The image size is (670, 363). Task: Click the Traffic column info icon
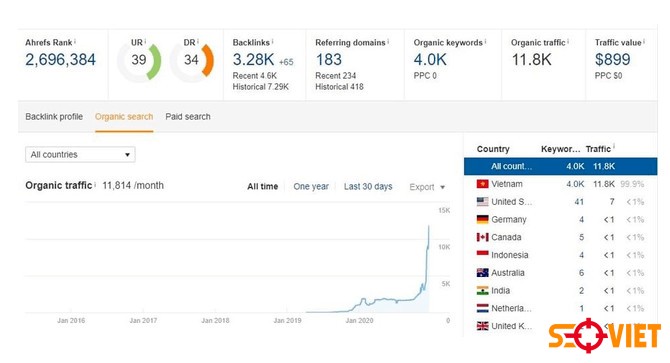[614, 147]
